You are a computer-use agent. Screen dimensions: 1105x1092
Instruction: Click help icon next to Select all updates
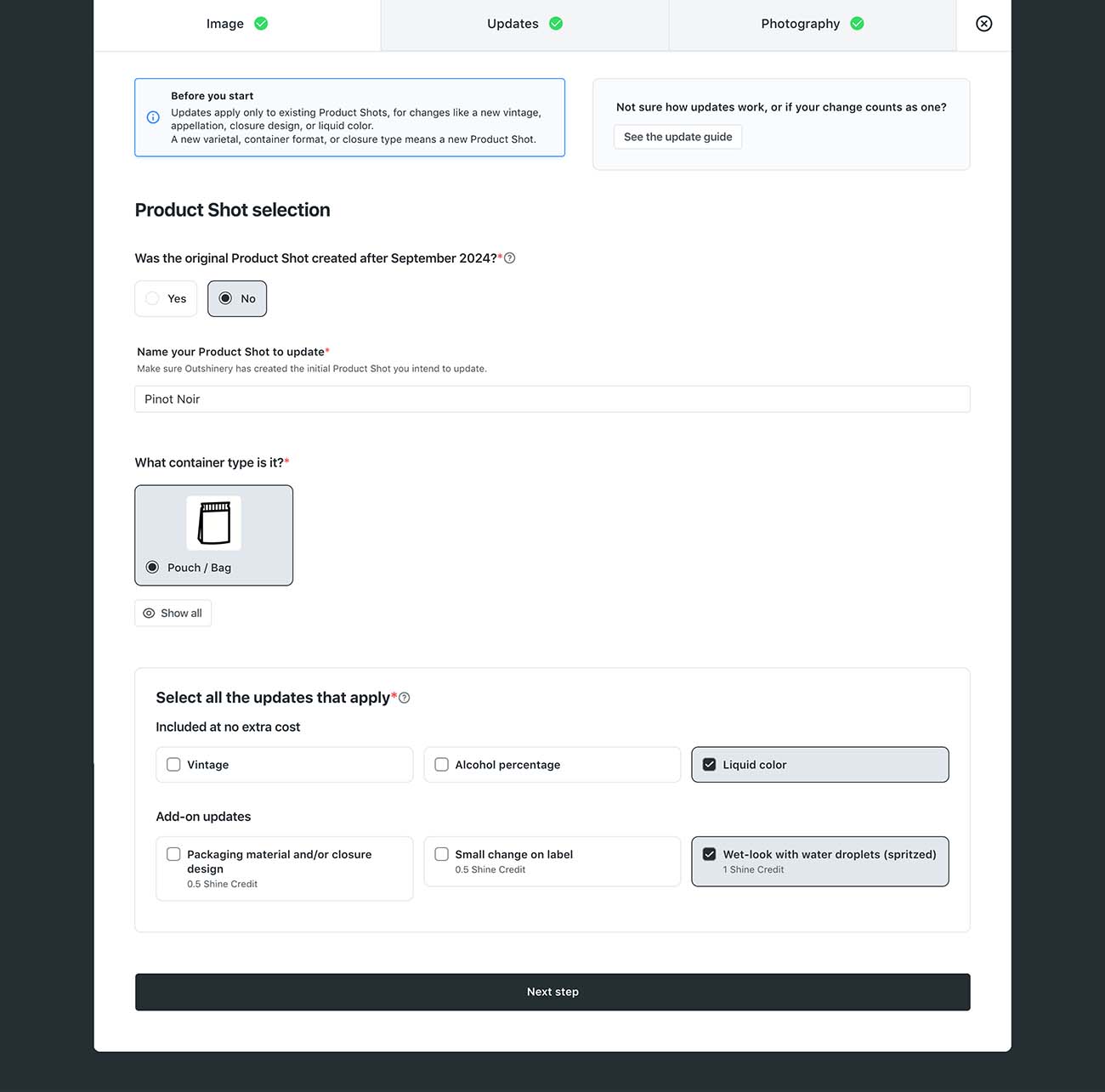point(405,698)
